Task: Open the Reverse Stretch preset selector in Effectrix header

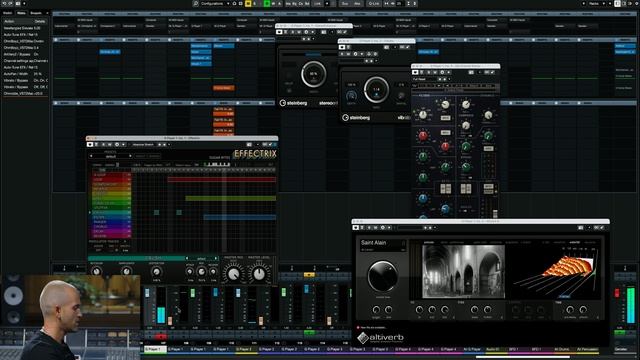Action: click(144, 144)
